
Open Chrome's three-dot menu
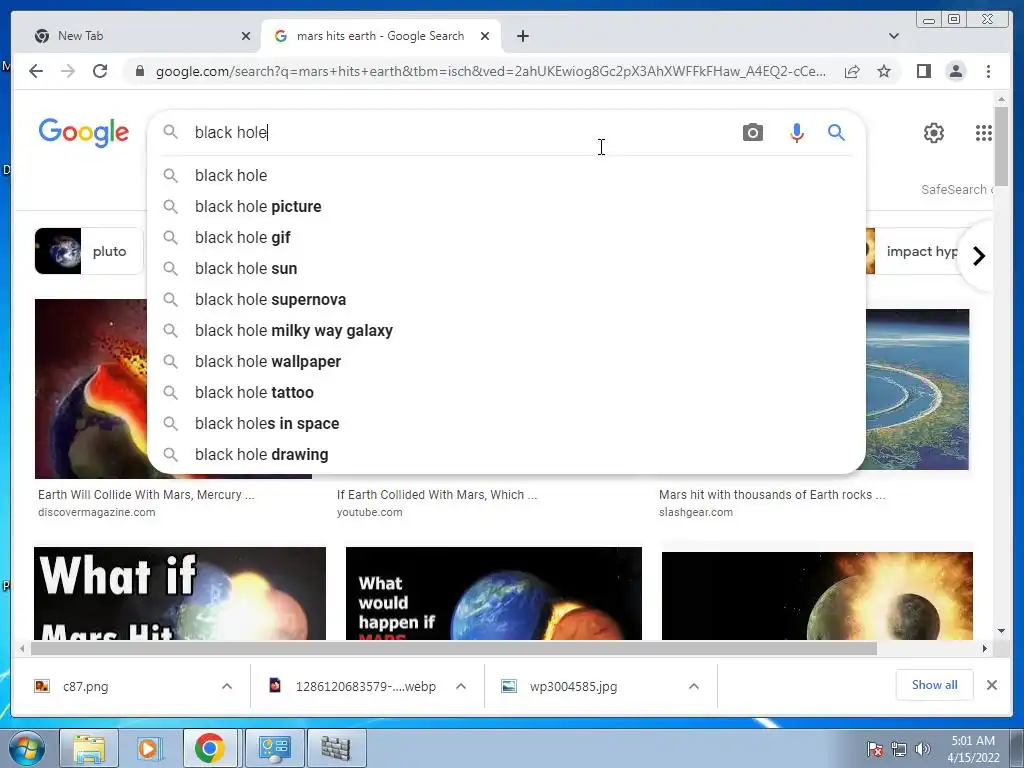pyautogui.click(x=988, y=71)
